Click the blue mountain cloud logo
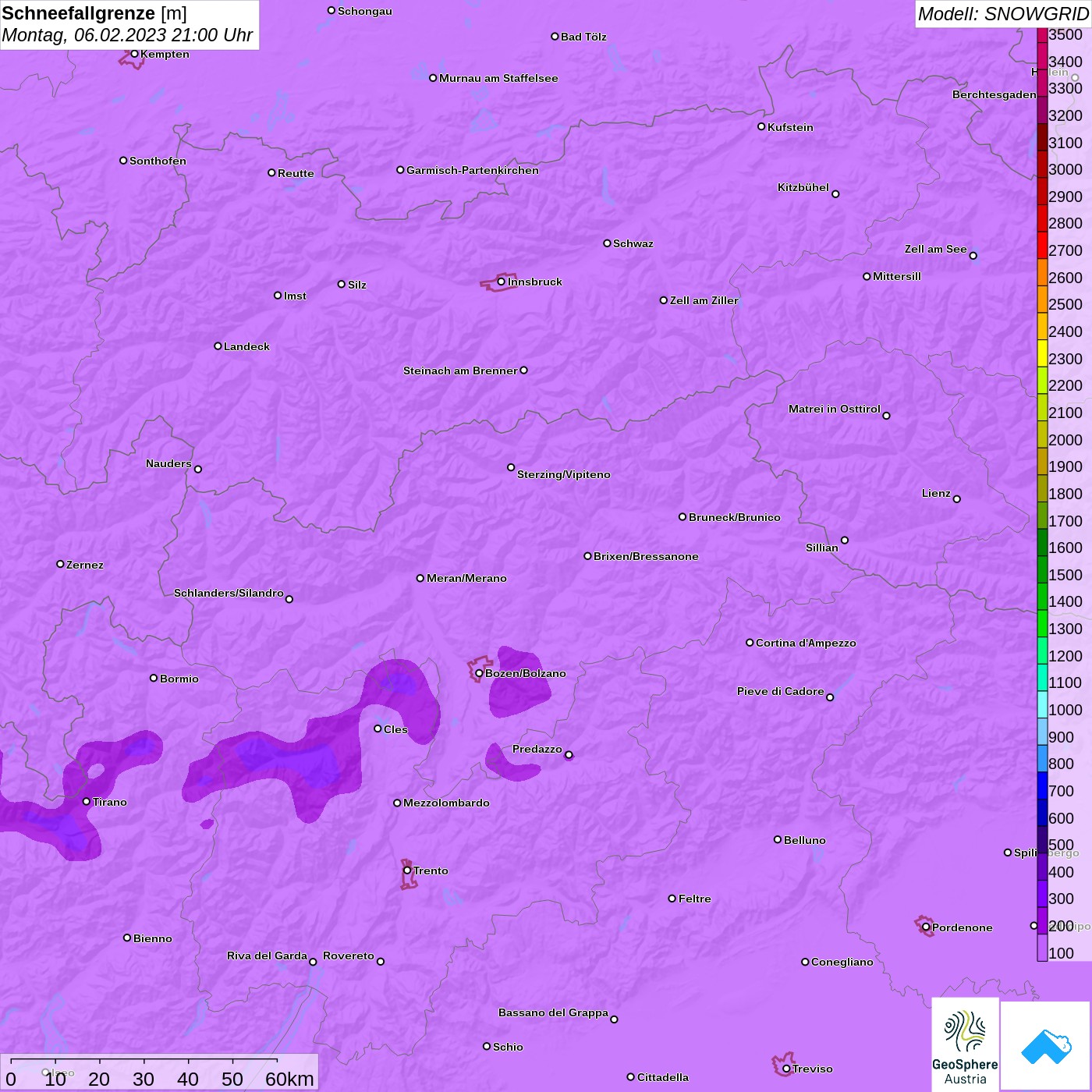This screenshot has width=1092, height=1092. (x=1045, y=1046)
